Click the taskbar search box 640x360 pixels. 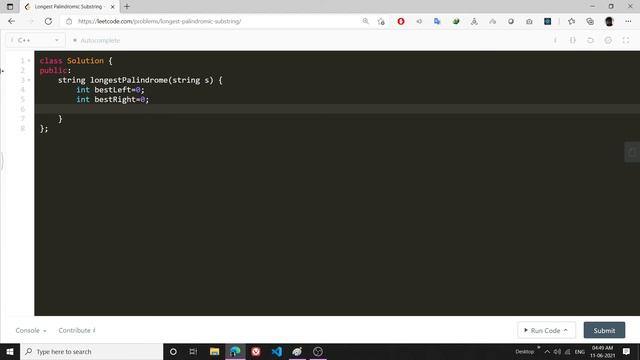coord(91,351)
